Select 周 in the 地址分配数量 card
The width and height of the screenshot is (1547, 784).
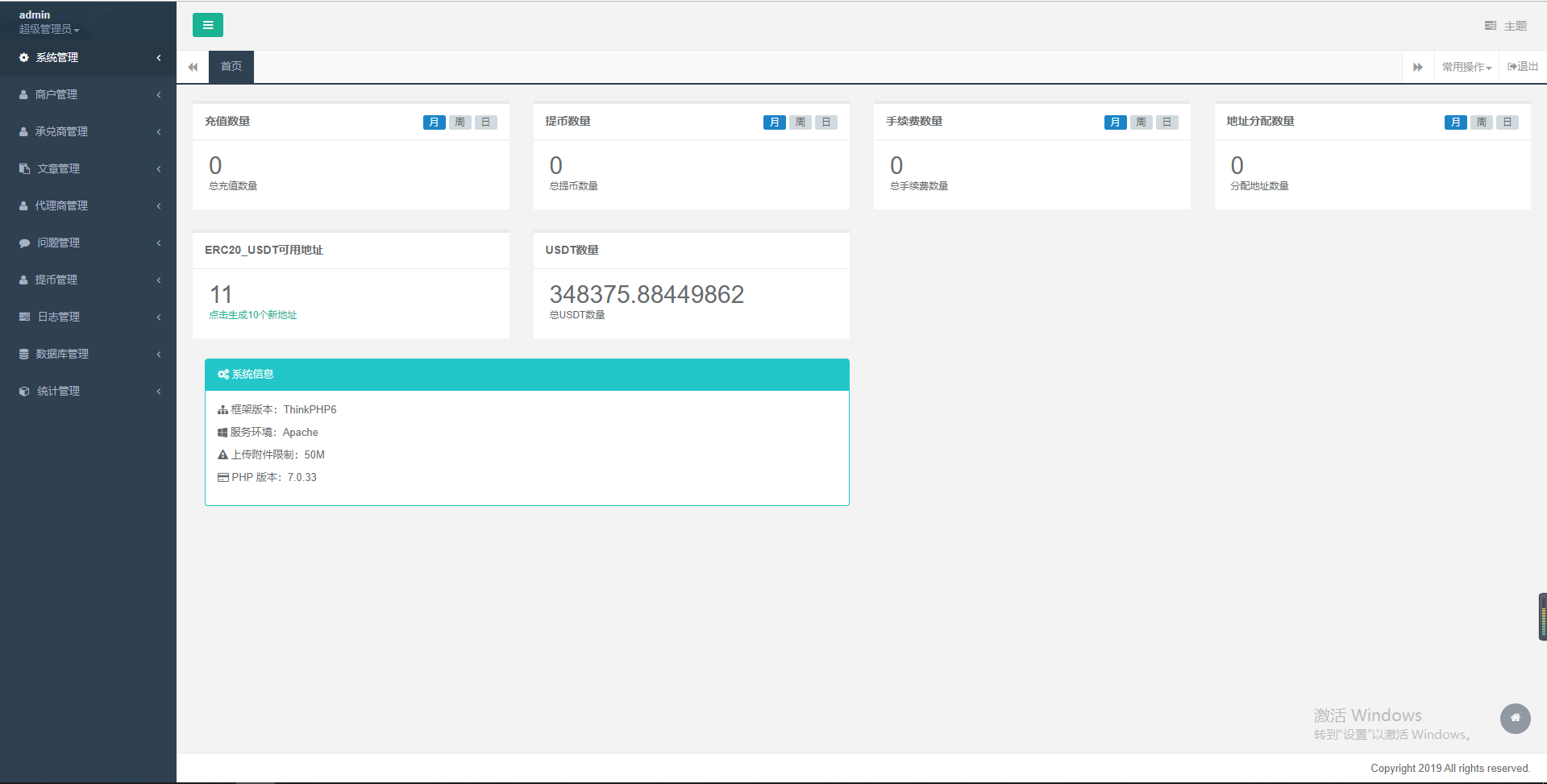(1481, 122)
